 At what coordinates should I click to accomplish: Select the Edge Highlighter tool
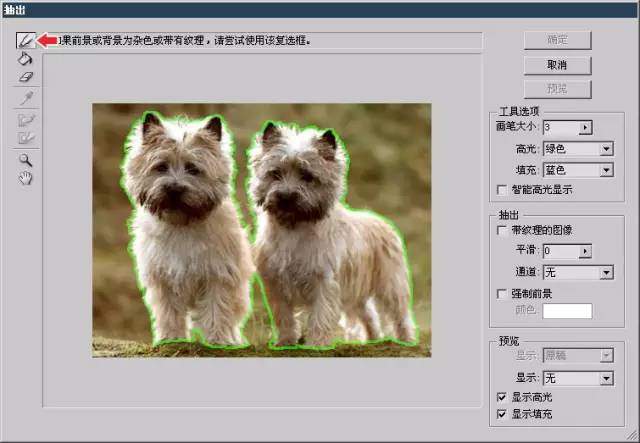26,40
